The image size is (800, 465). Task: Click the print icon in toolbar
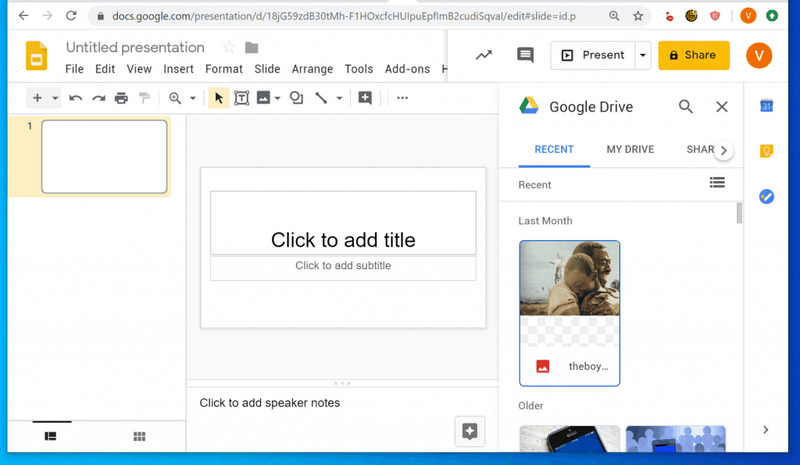tap(121, 98)
